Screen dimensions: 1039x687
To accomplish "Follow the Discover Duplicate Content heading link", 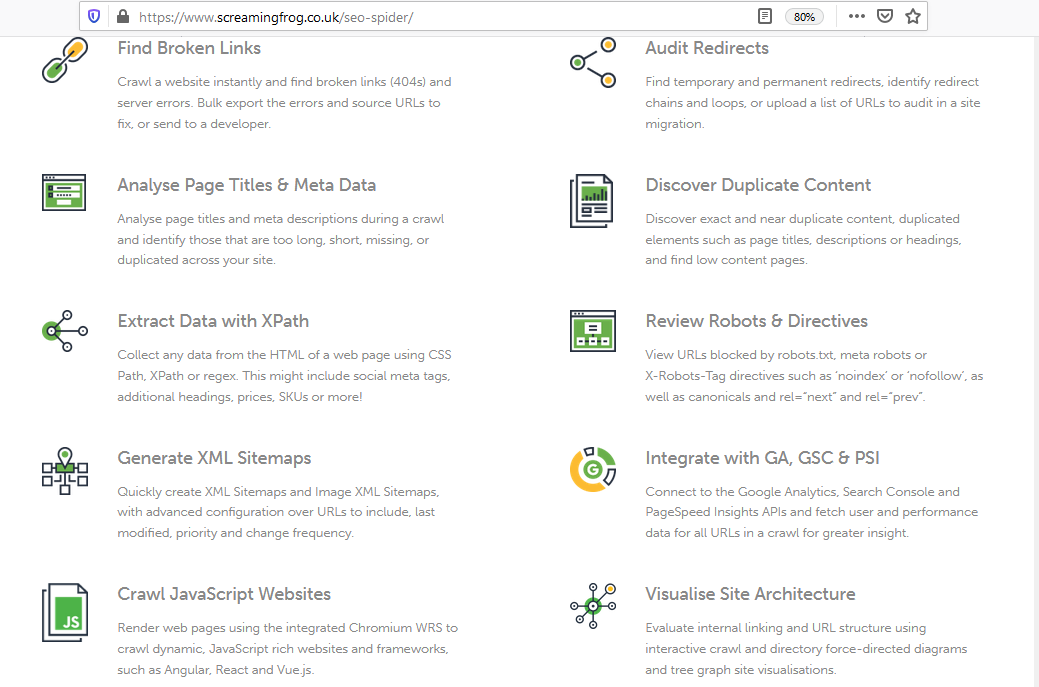I will click(757, 185).
